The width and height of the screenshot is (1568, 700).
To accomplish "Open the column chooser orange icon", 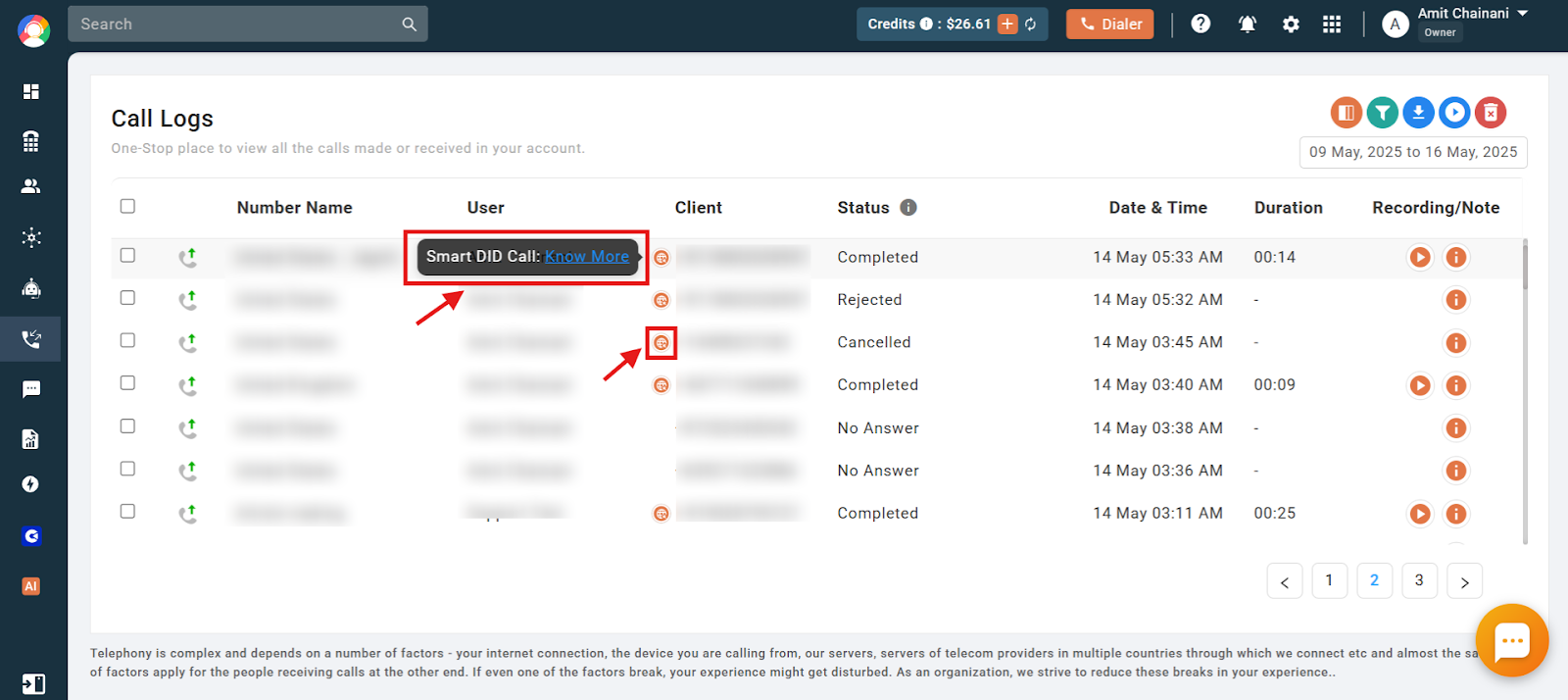I will pos(1347,113).
